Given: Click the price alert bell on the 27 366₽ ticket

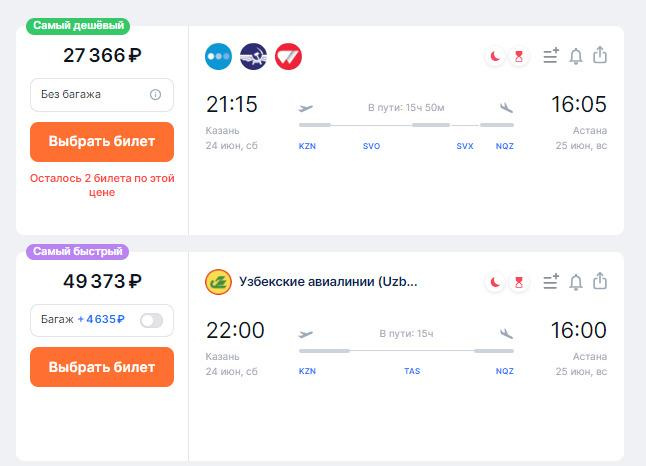Looking at the screenshot, I should [576, 56].
